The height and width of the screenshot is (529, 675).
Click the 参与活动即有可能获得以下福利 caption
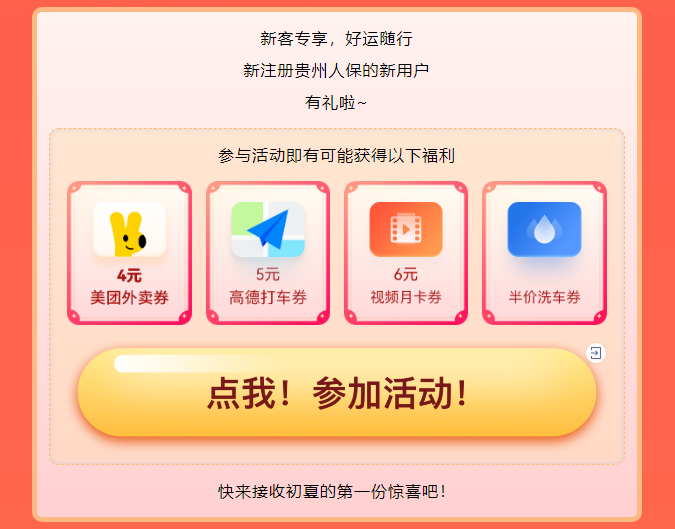point(336,155)
